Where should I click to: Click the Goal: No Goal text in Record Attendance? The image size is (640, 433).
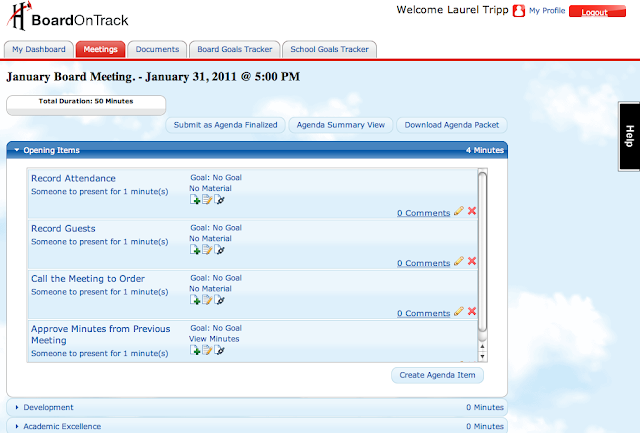[x=216, y=178]
